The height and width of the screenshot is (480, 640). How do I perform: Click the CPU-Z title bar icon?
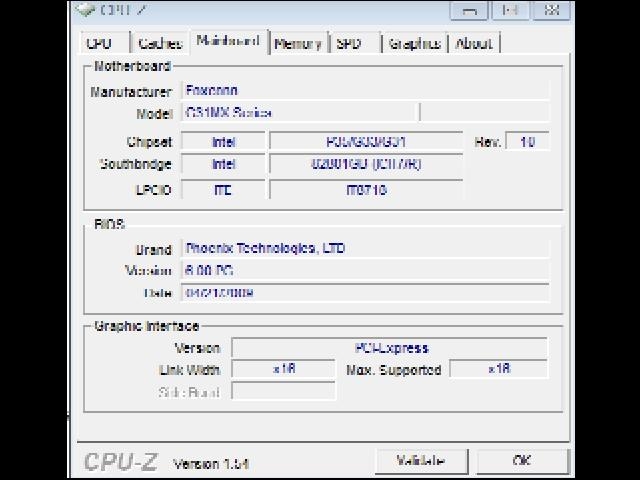pos(86,9)
